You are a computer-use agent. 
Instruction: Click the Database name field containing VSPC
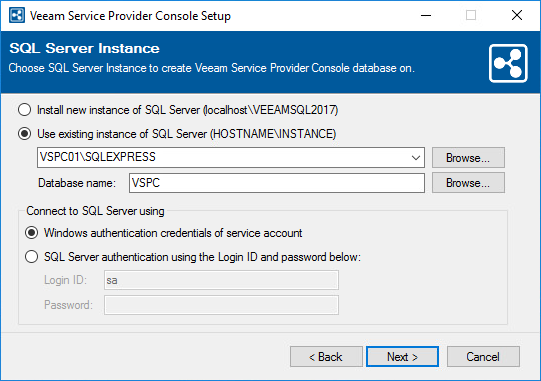click(x=277, y=183)
